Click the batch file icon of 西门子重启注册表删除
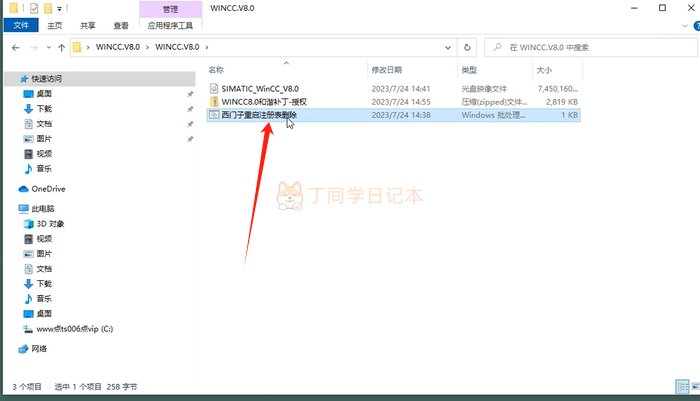This screenshot has width=700, height=401. pos(214,115)
